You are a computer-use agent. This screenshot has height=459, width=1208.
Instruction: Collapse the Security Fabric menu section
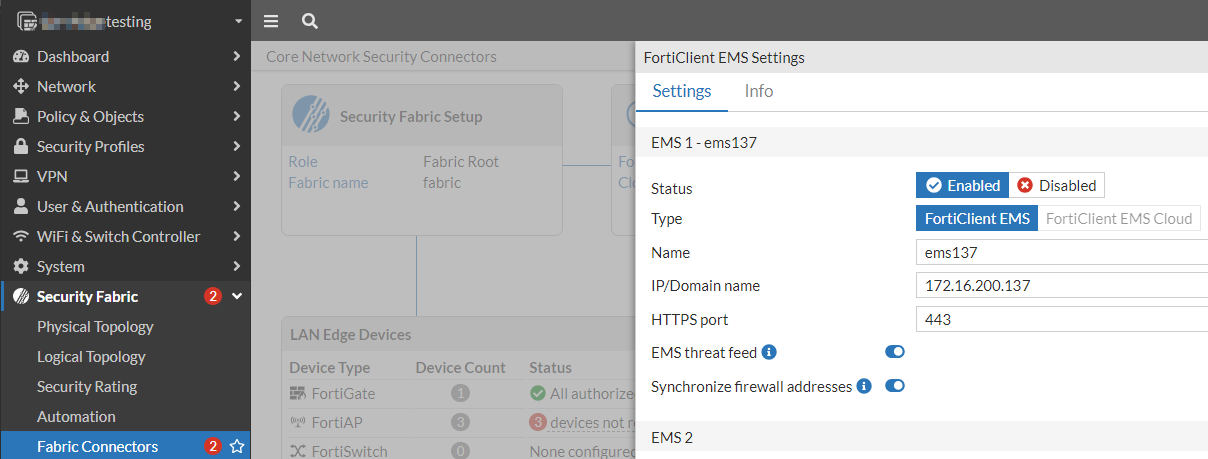coord(237,297)
